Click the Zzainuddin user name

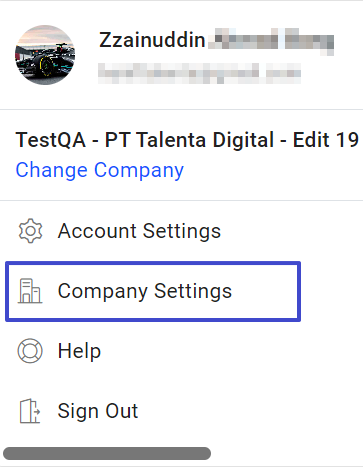152,40
